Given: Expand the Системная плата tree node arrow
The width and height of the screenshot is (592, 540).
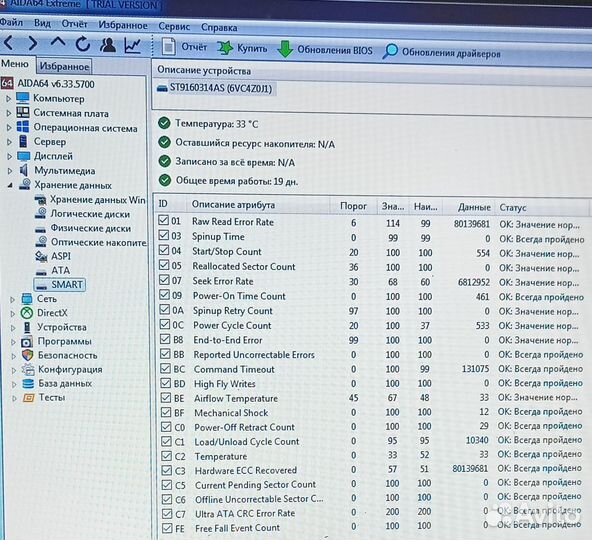Looking at the screenshot, I should 9,113.
